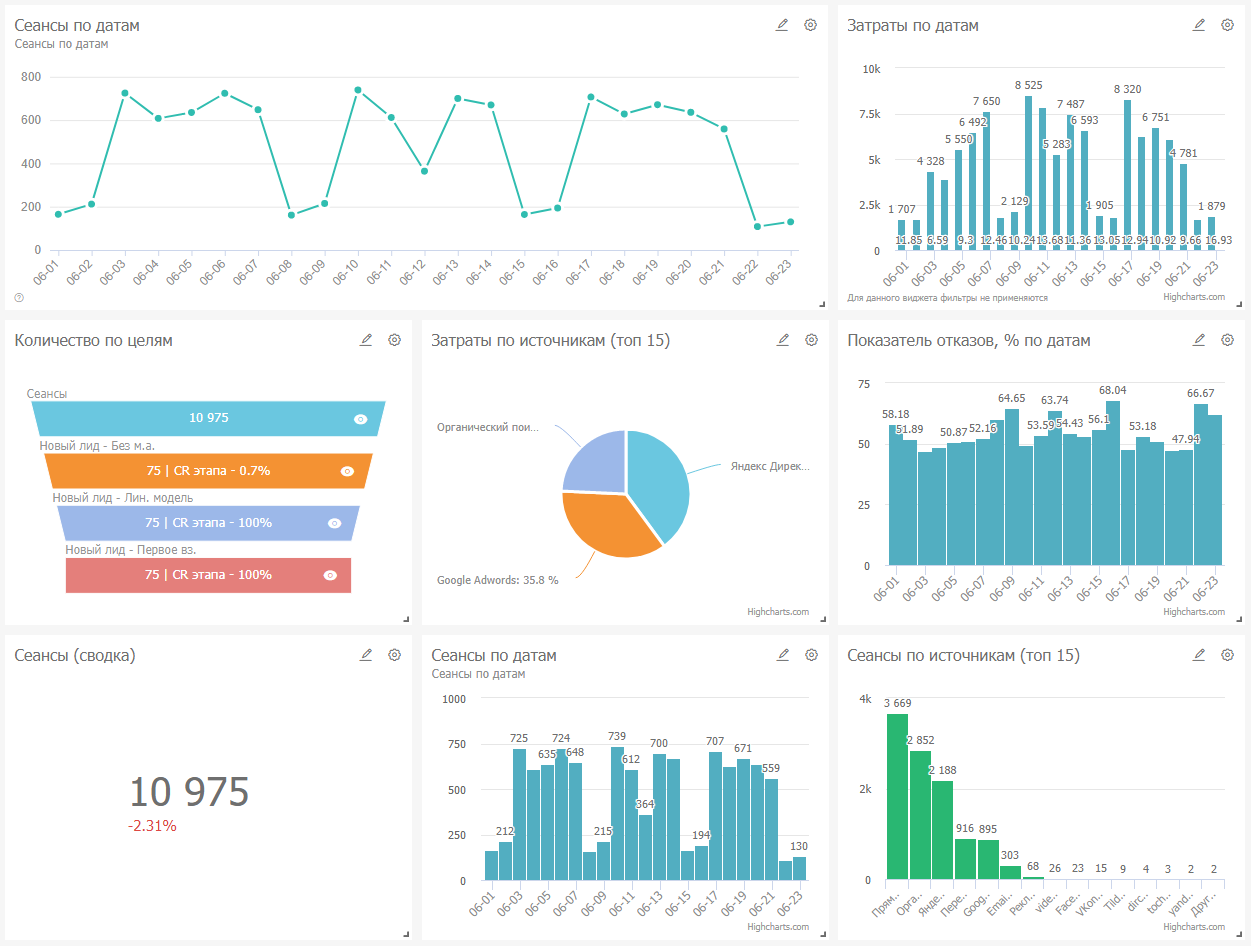Click the edit pencil on the top-left Сеансы по датам line chart widget
The width and height of the screenshot is (1251, 946).
782,25
